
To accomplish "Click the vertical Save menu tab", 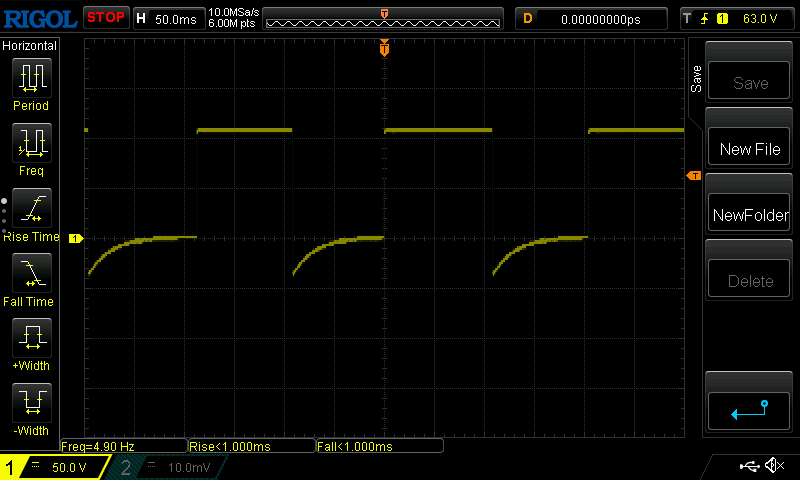I will [x=695, y=79].
